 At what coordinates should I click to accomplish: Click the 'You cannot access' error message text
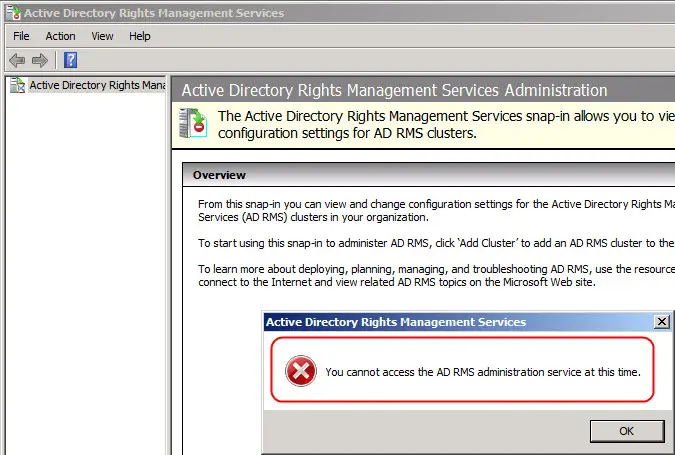pos(483,372)
